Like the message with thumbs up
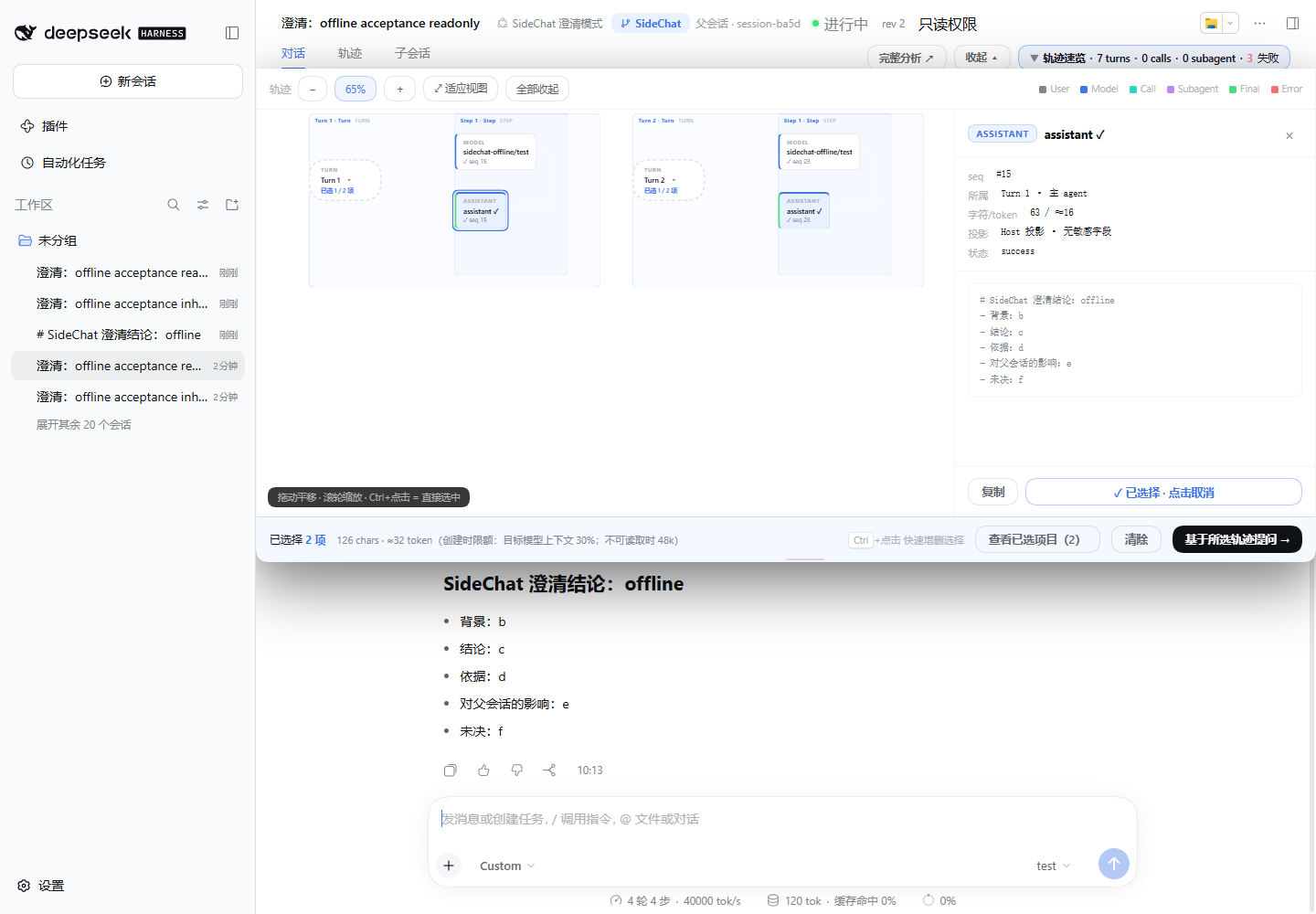This screenshot has width=1316, height=914. click(483, 771)
